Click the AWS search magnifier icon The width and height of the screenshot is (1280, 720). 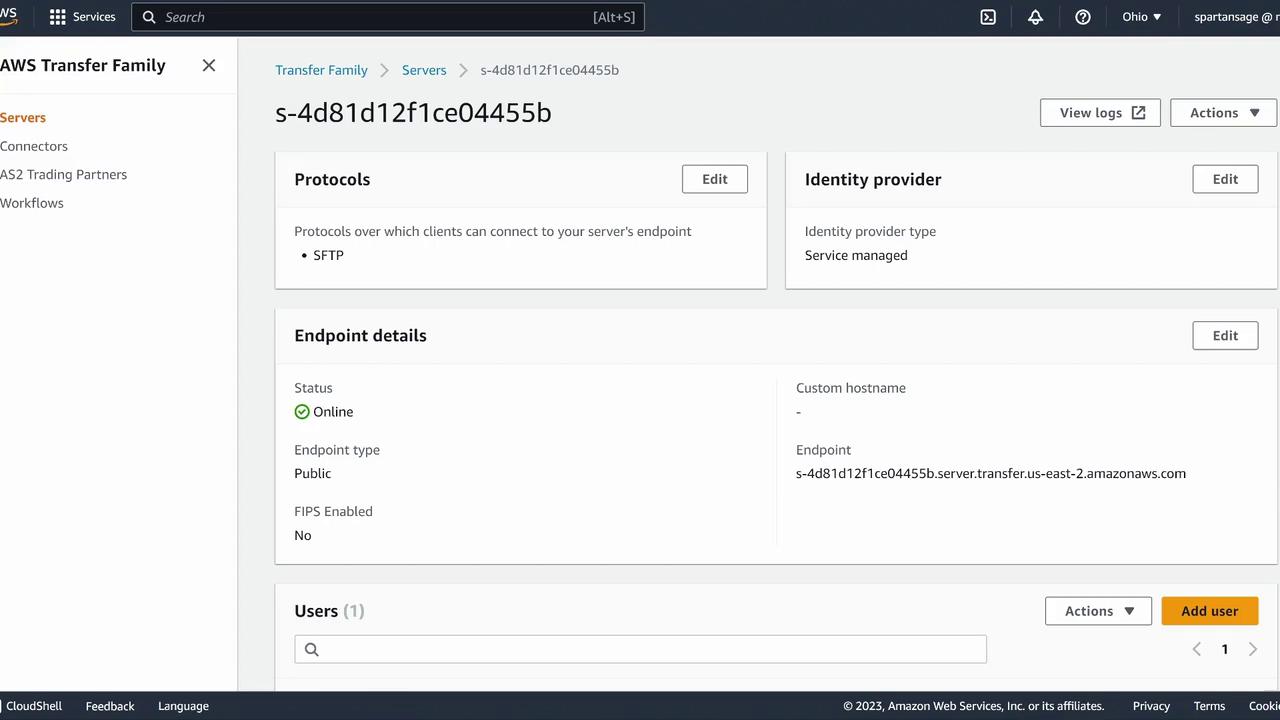149,17
